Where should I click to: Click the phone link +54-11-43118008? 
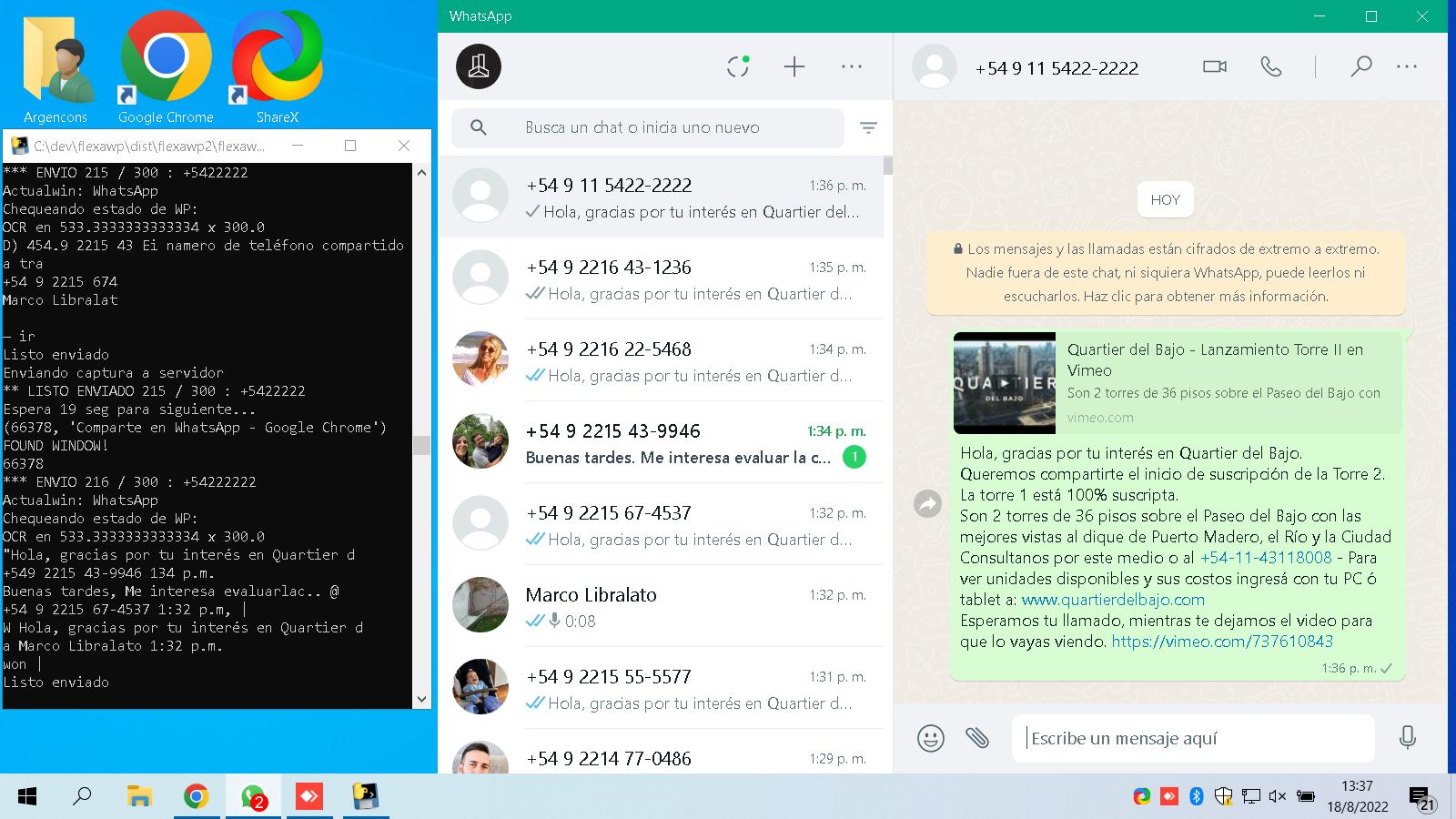(1266, 558)
